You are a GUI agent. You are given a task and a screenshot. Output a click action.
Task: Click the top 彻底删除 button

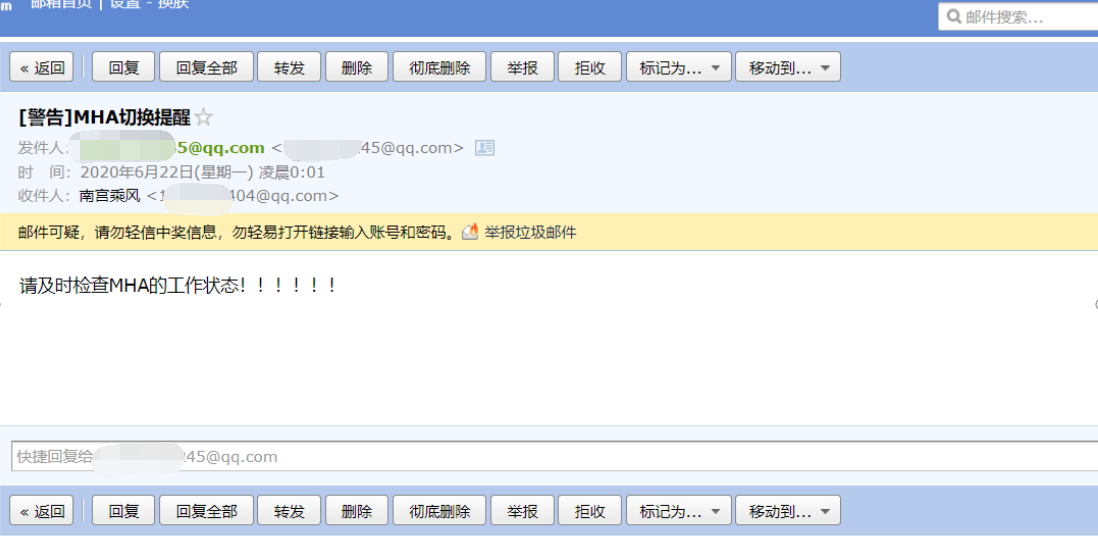[x=439, y=67]
